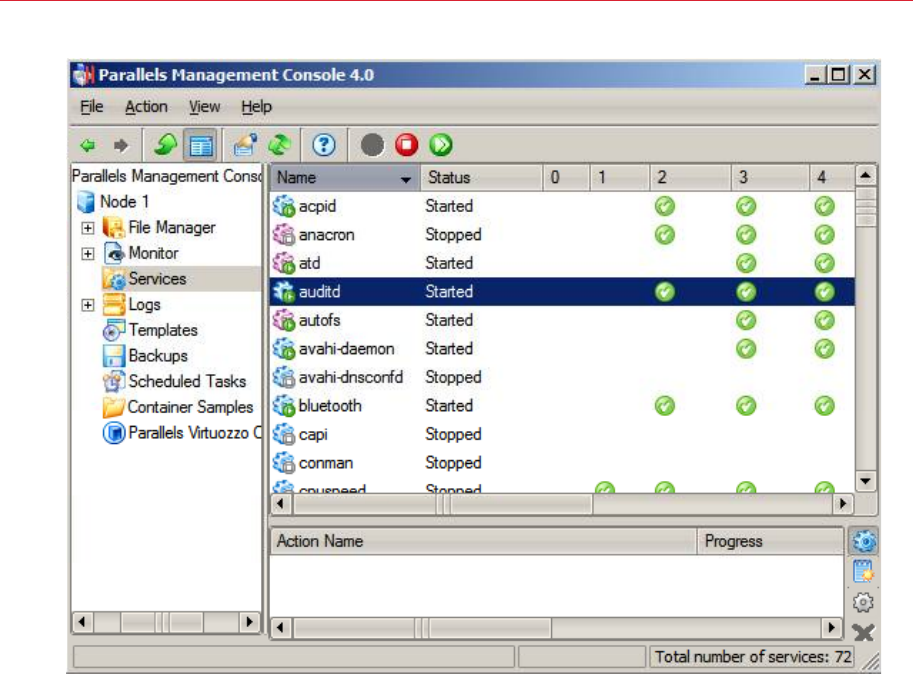Click the blue gear icon beside Action panel

tap(864, 541)
